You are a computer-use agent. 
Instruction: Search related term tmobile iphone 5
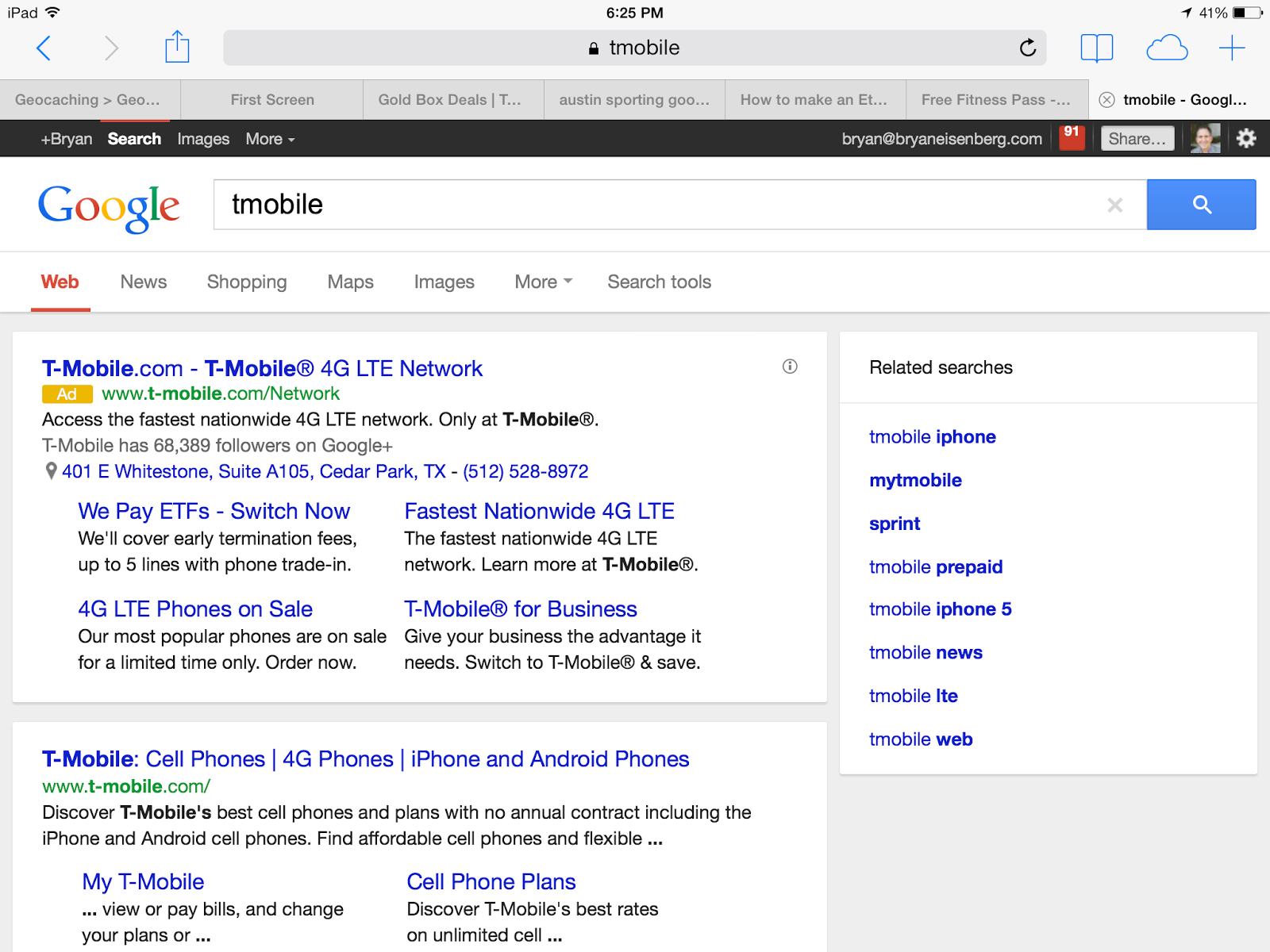point(940,609)
